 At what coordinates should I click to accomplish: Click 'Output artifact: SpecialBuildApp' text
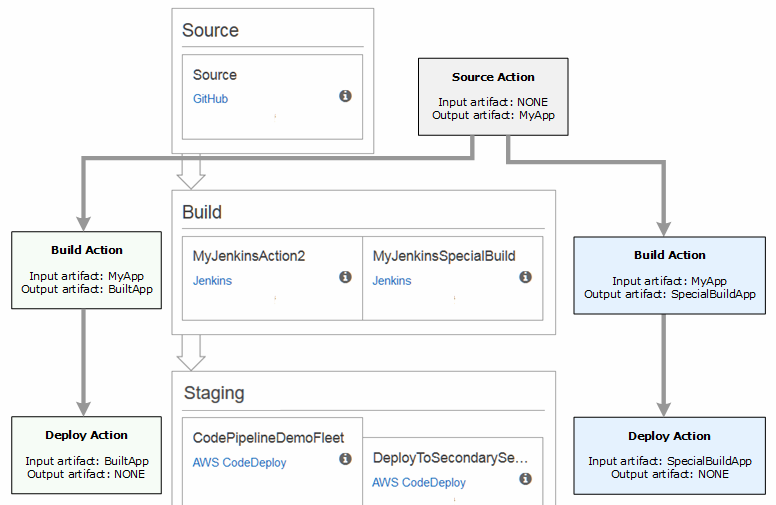tap(670, 294)
